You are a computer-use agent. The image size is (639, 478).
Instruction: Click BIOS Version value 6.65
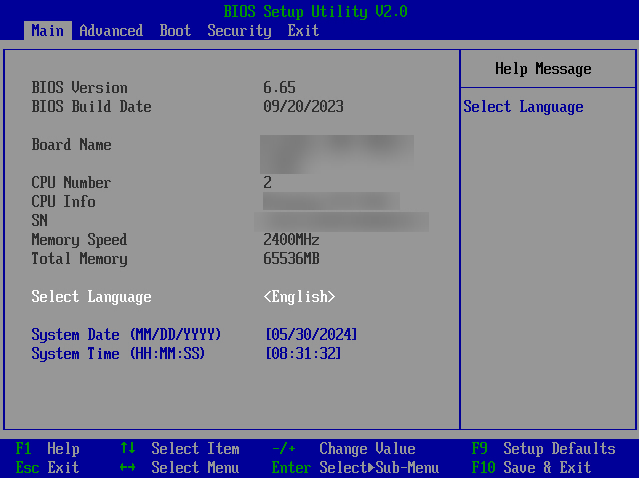(x=280, y=87)
